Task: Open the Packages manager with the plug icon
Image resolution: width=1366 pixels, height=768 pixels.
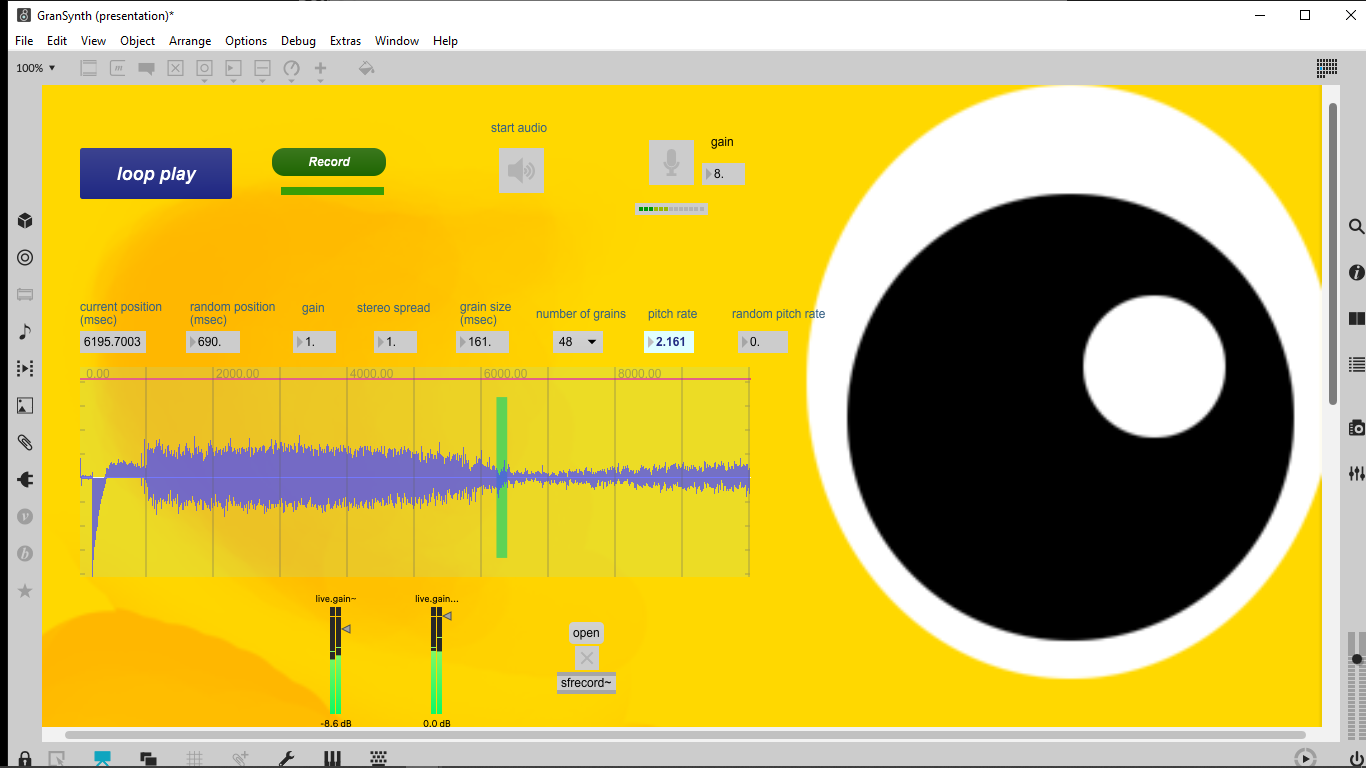Action: click(x=24, y=480)
